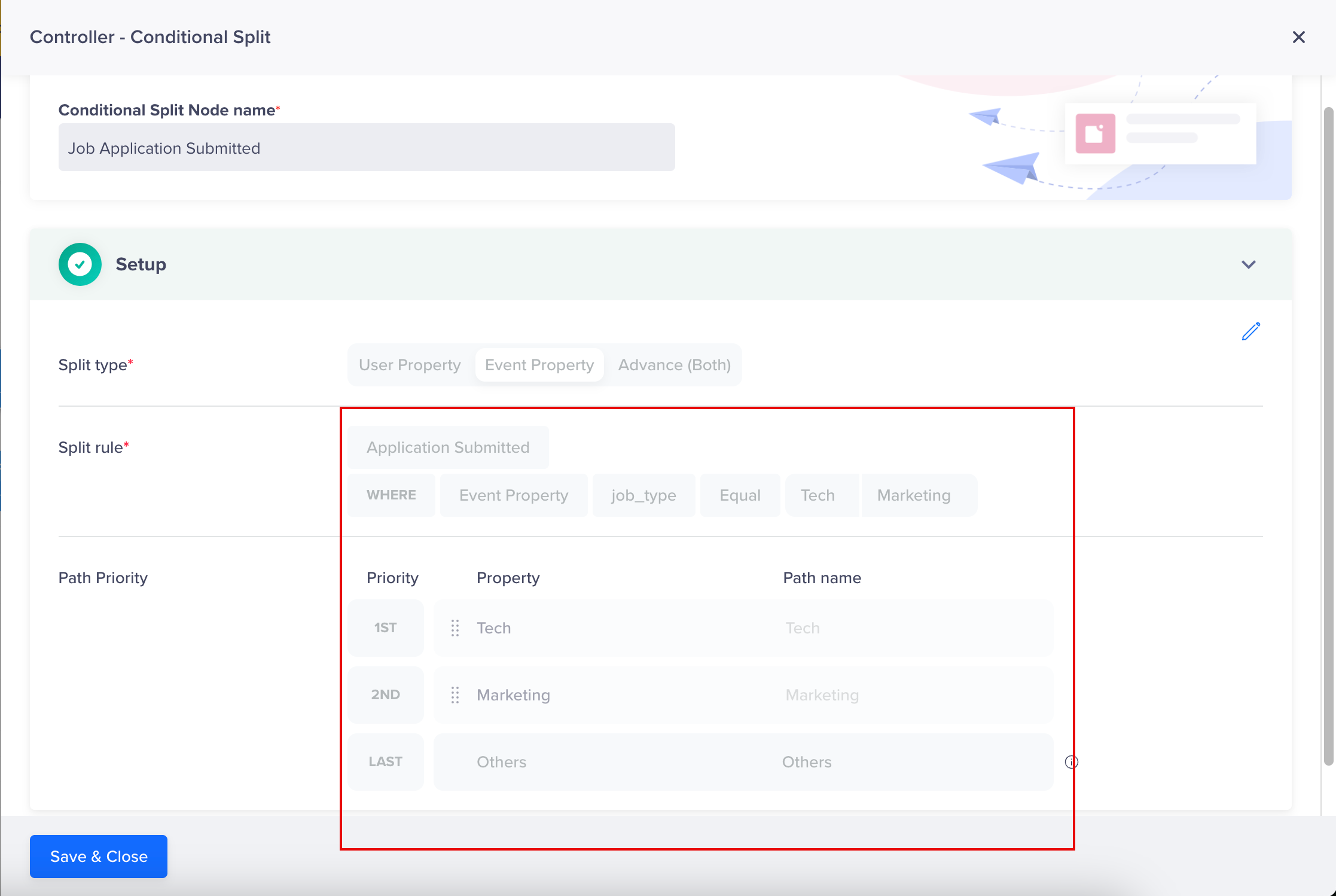Click the Marketing value chip

914,495
